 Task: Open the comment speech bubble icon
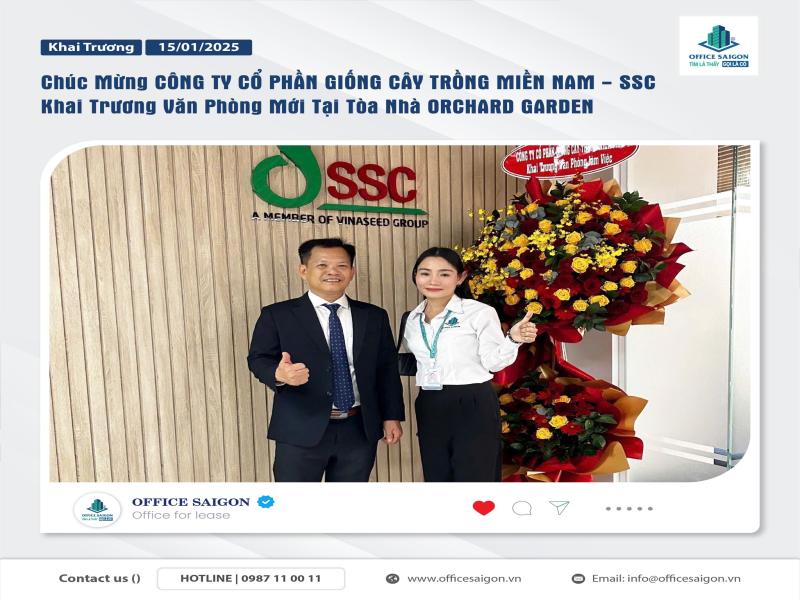pos(521,508)
